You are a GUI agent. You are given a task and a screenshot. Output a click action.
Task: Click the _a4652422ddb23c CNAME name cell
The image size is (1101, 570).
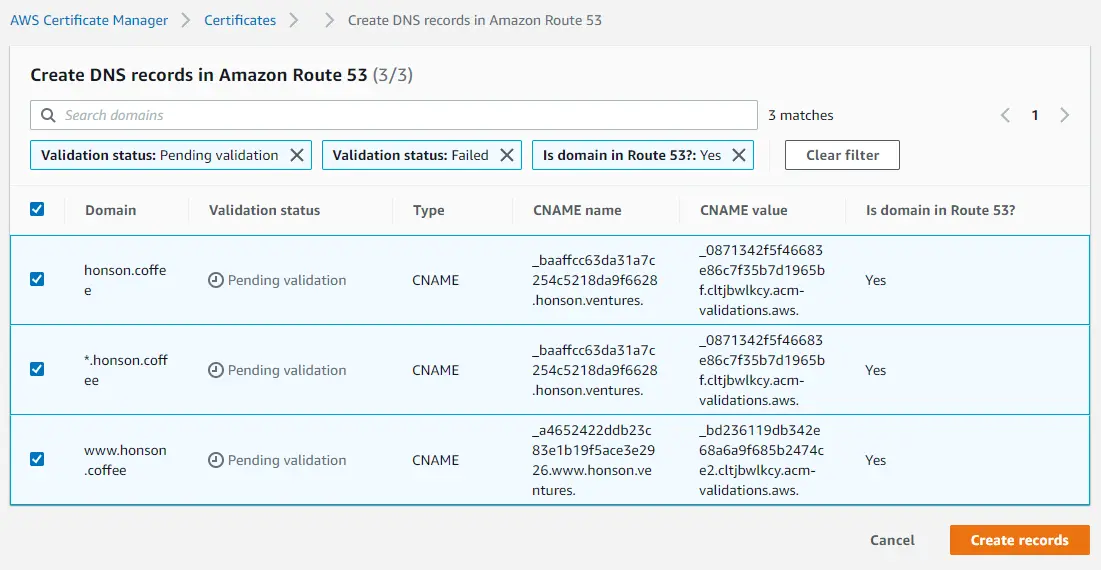click(x=594, y=460)
